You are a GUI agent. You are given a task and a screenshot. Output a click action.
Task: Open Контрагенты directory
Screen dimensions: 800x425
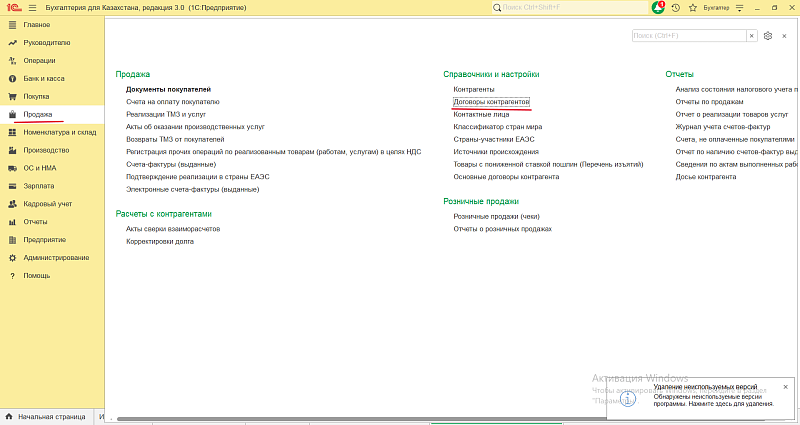coord(473,89)
